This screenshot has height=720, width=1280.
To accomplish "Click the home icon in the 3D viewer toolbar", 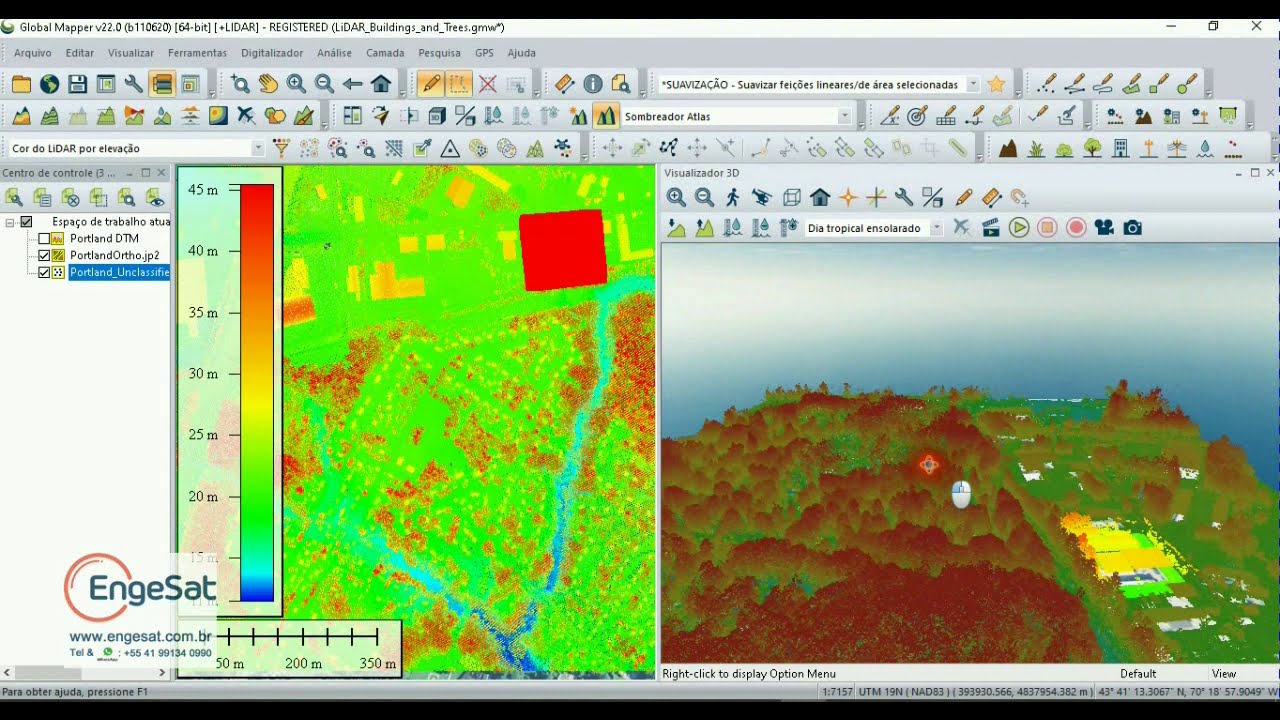I will coord(820,197).
